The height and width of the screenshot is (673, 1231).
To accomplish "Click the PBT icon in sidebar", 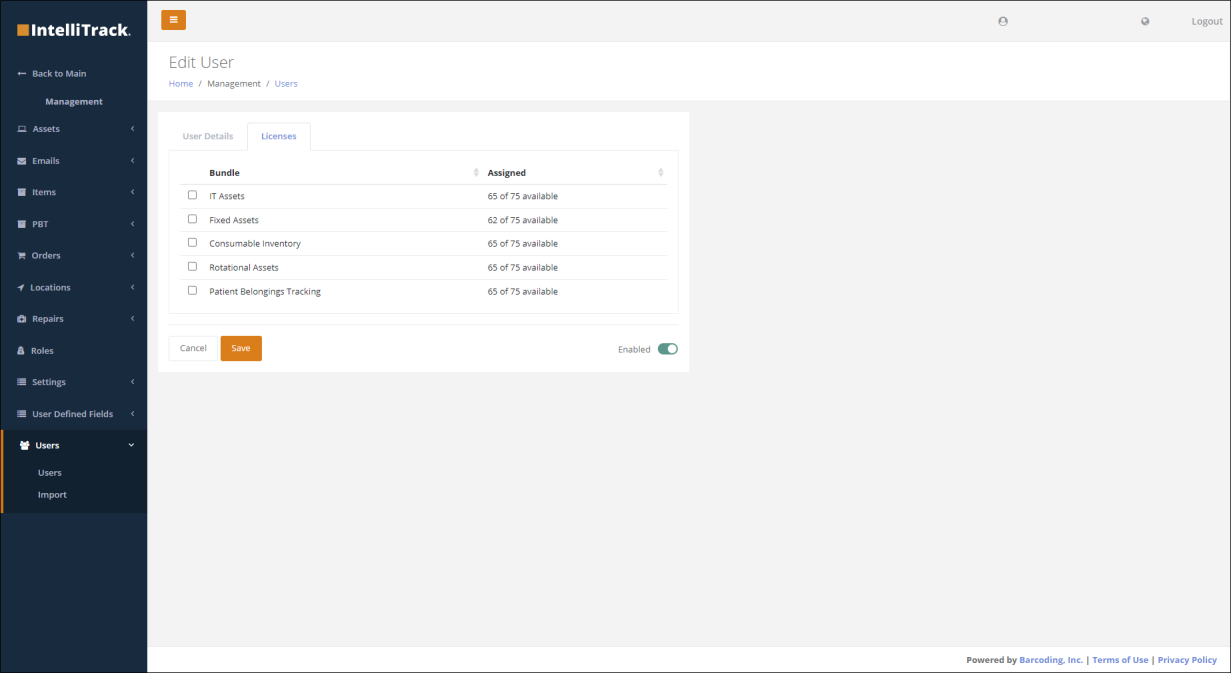I will pos(22,224).
